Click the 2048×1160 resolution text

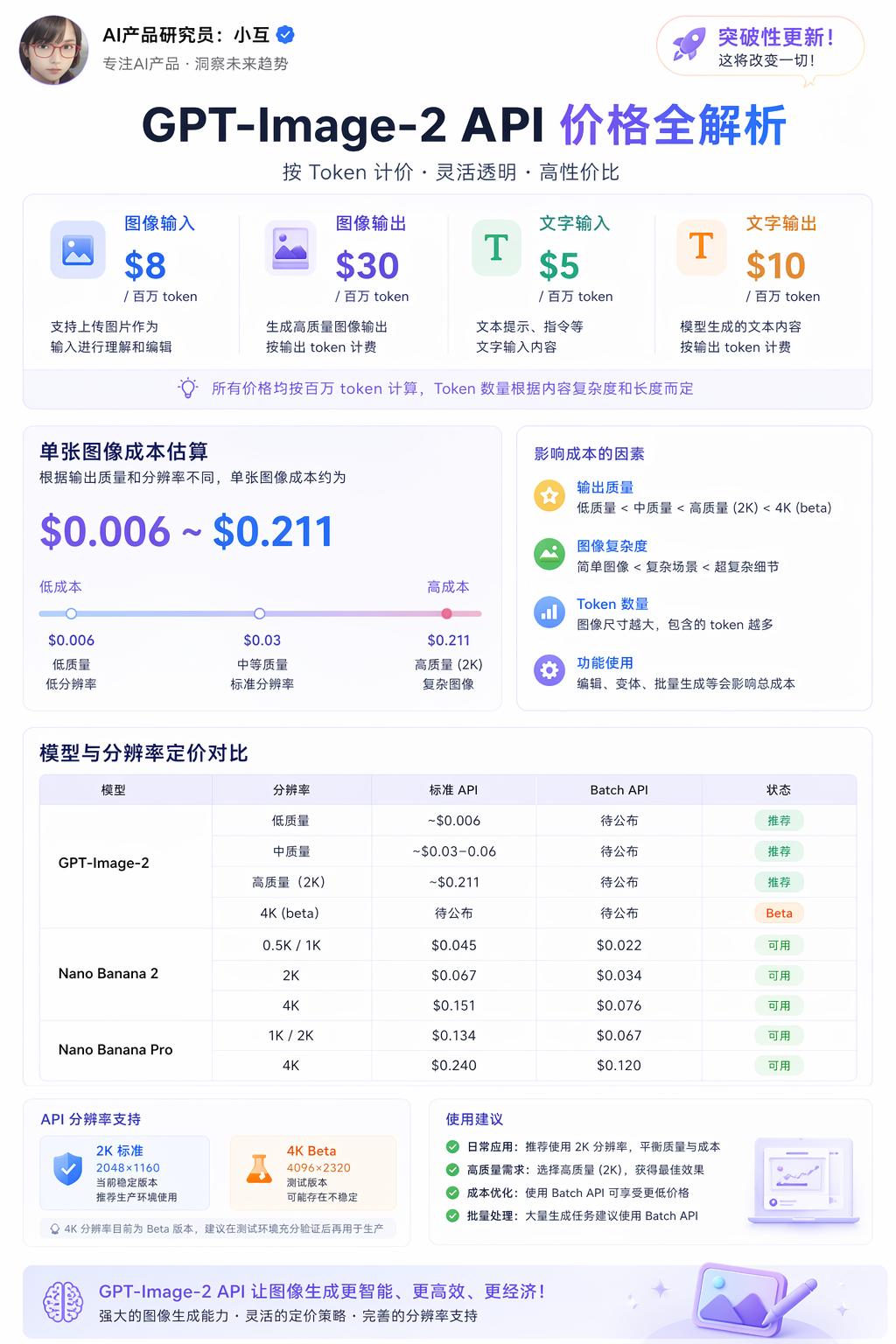click(x=128, y=1168)
